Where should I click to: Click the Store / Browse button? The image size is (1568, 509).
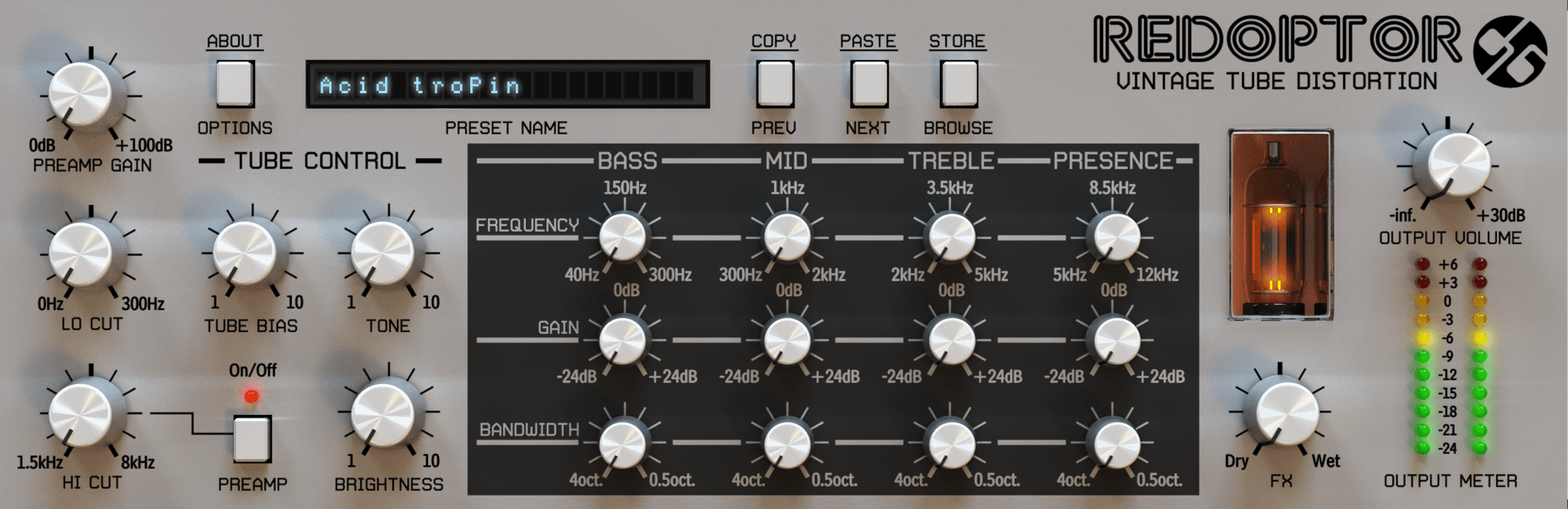[959, 83]
